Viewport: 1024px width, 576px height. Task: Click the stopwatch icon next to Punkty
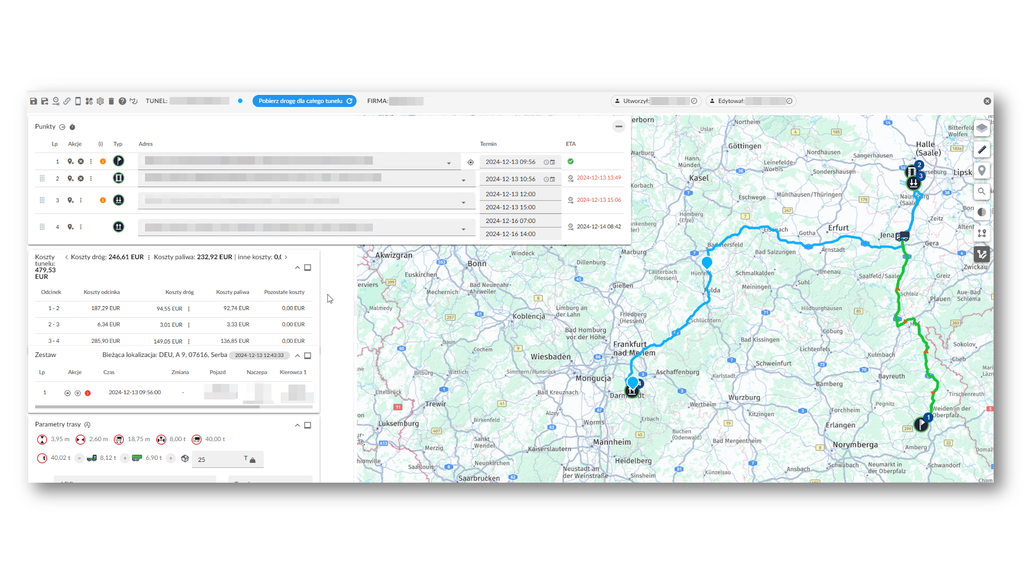pyautogui.click(x=72, y=127)
